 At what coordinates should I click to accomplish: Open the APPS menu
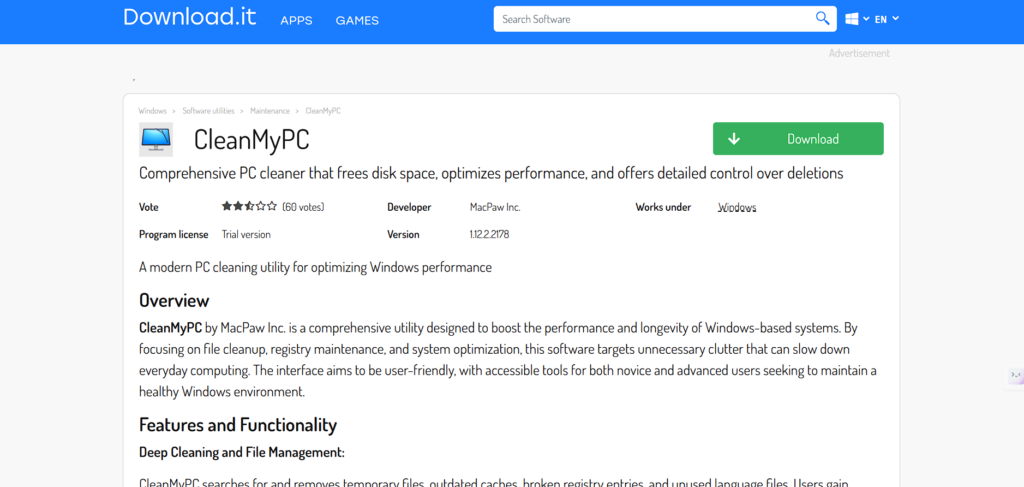click(296, 20)
